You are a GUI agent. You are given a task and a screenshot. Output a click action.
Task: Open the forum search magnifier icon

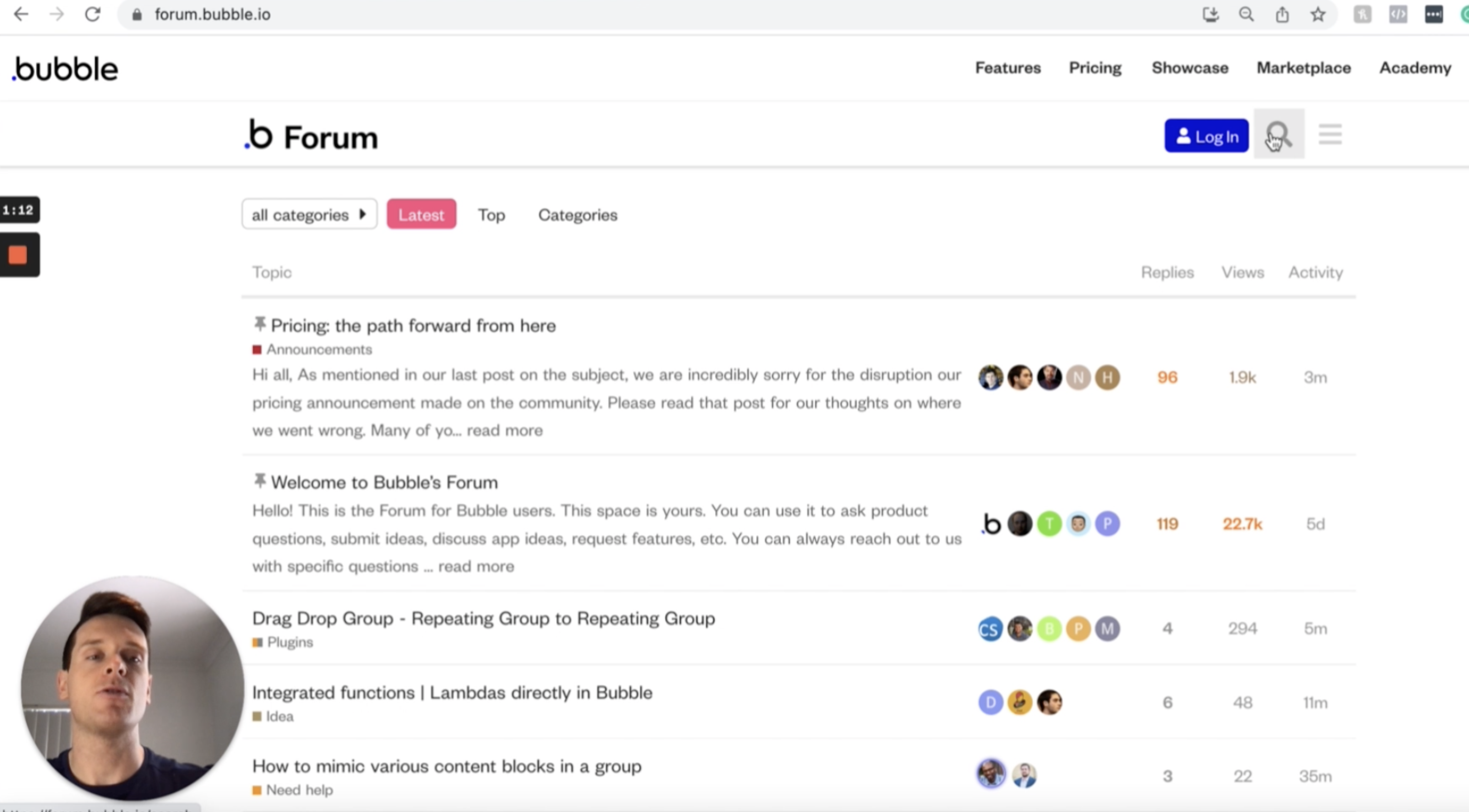point(1278,135)
